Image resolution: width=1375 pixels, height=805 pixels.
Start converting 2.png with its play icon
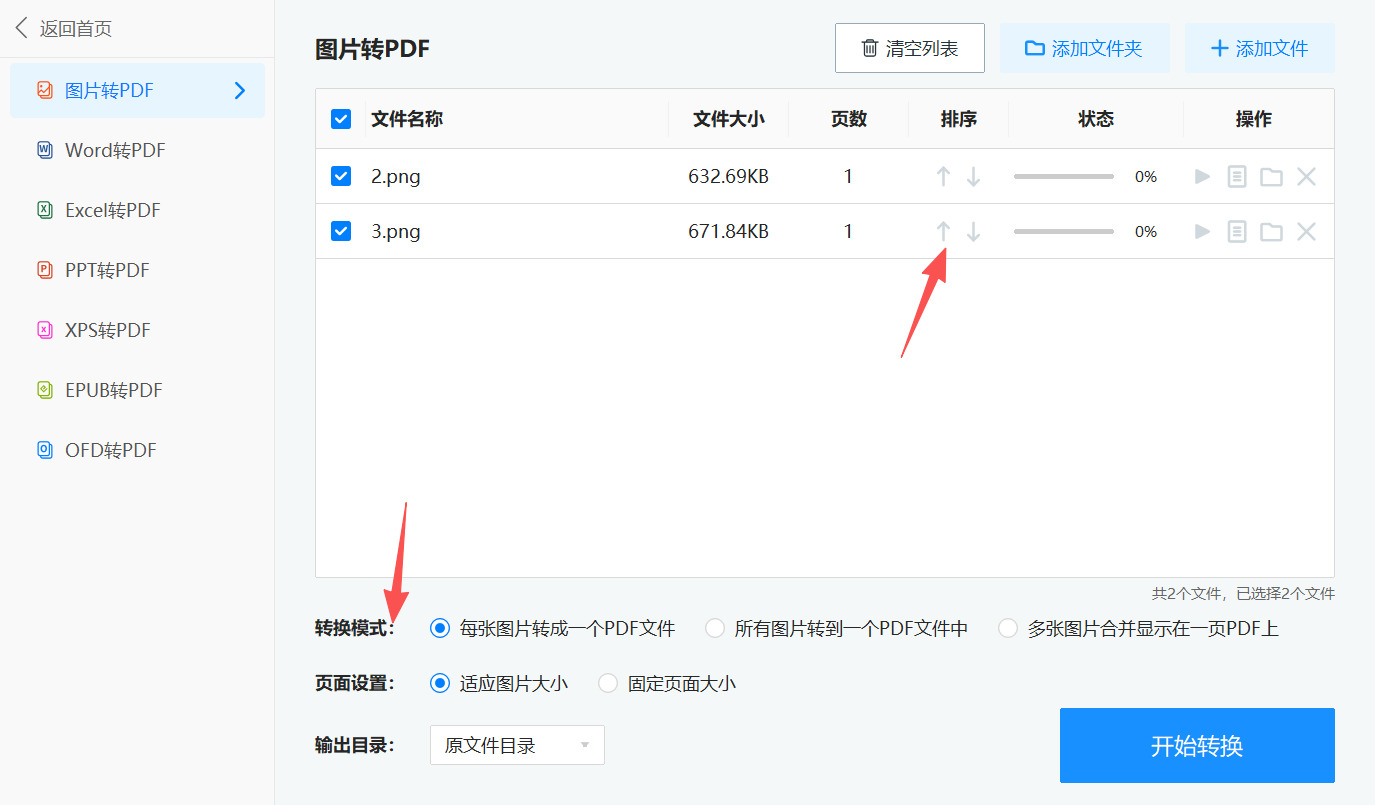[1201, 176]
